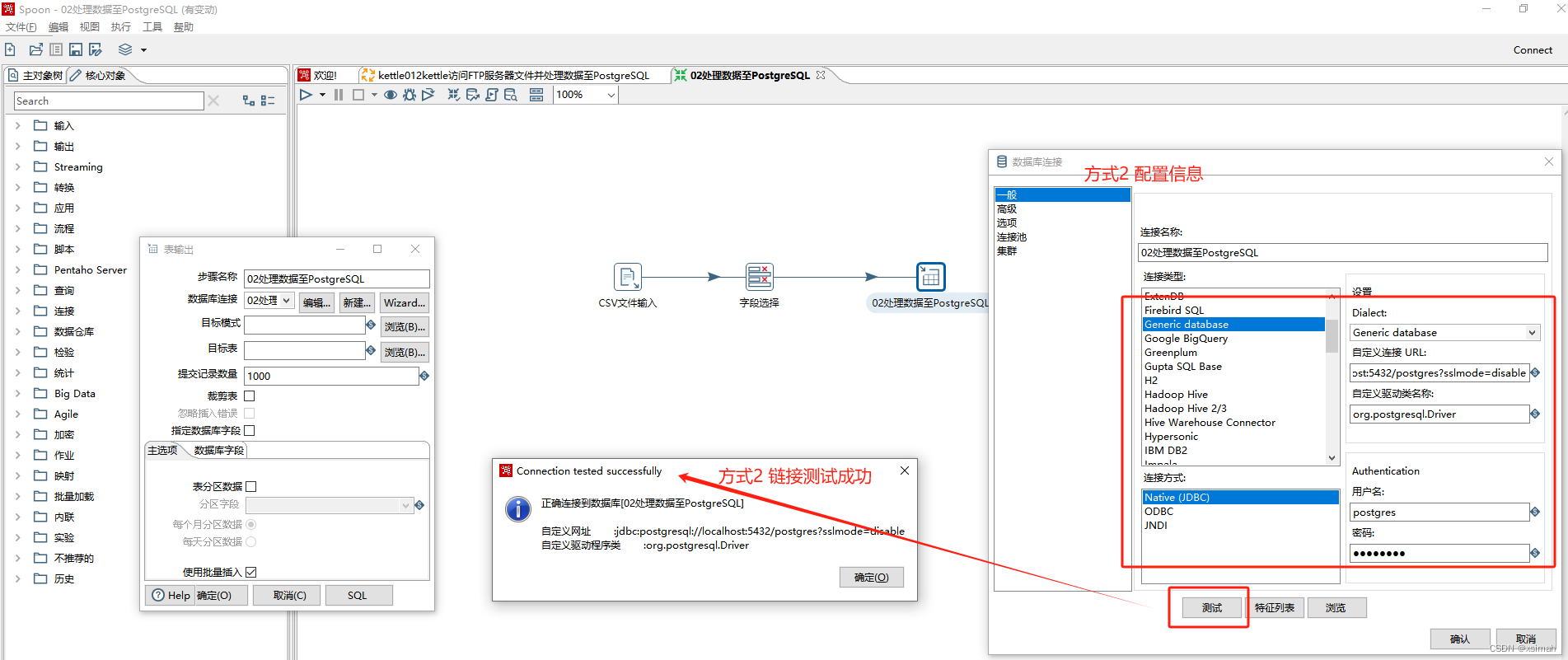Save the current transformation
This screenshot has width=1568, height=660.
click(76, 49)
